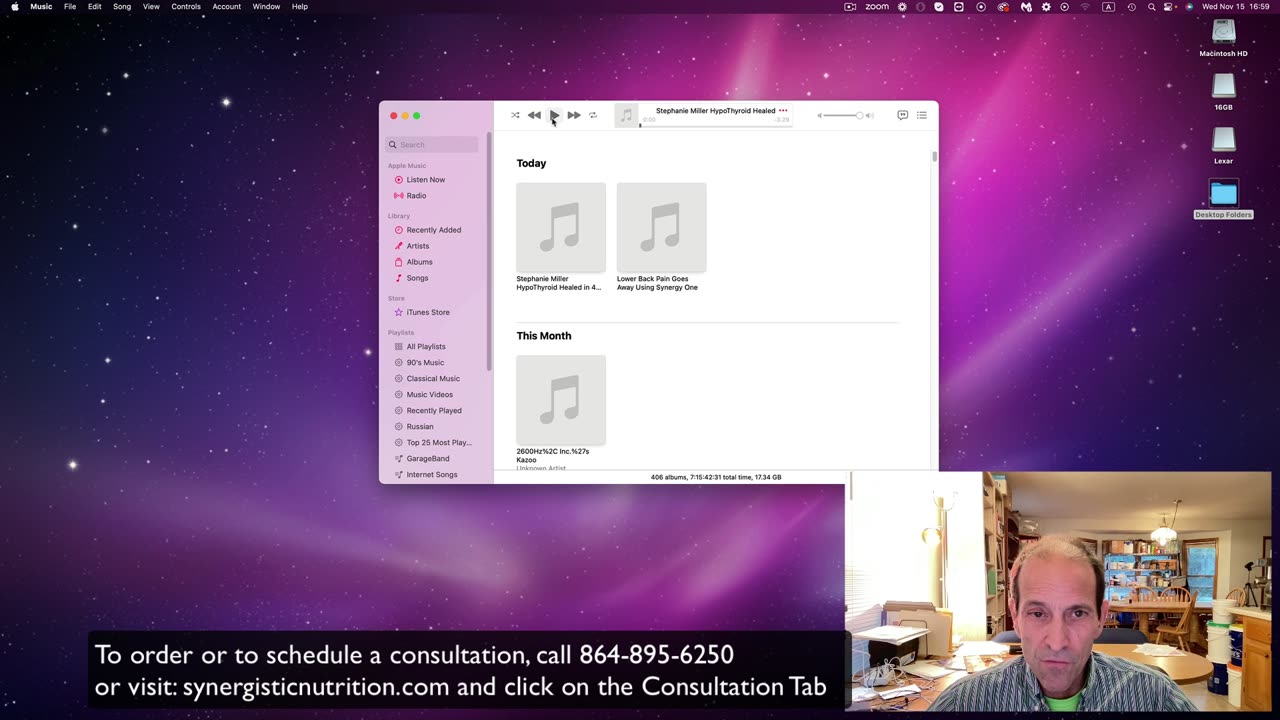This screenshot has width=1280, height=720.
Task: Adjust the volume slider
Action: click(844, 116)
